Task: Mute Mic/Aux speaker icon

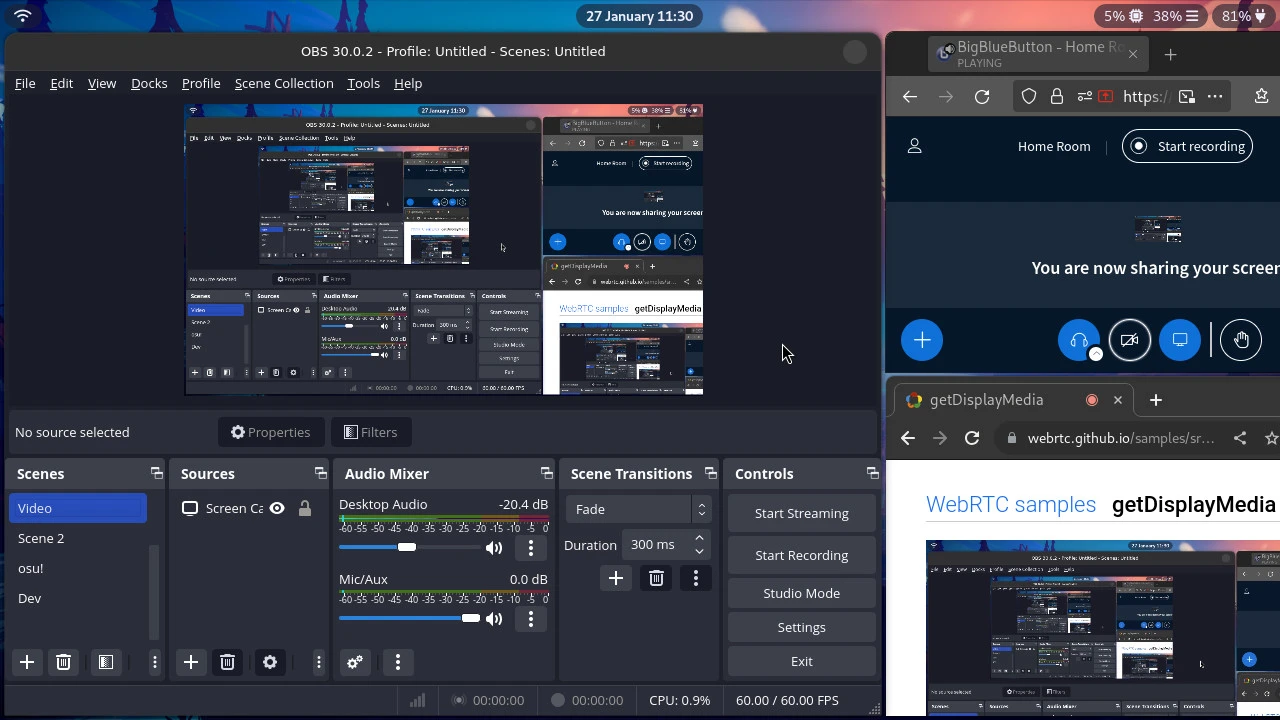Action: 494,619
